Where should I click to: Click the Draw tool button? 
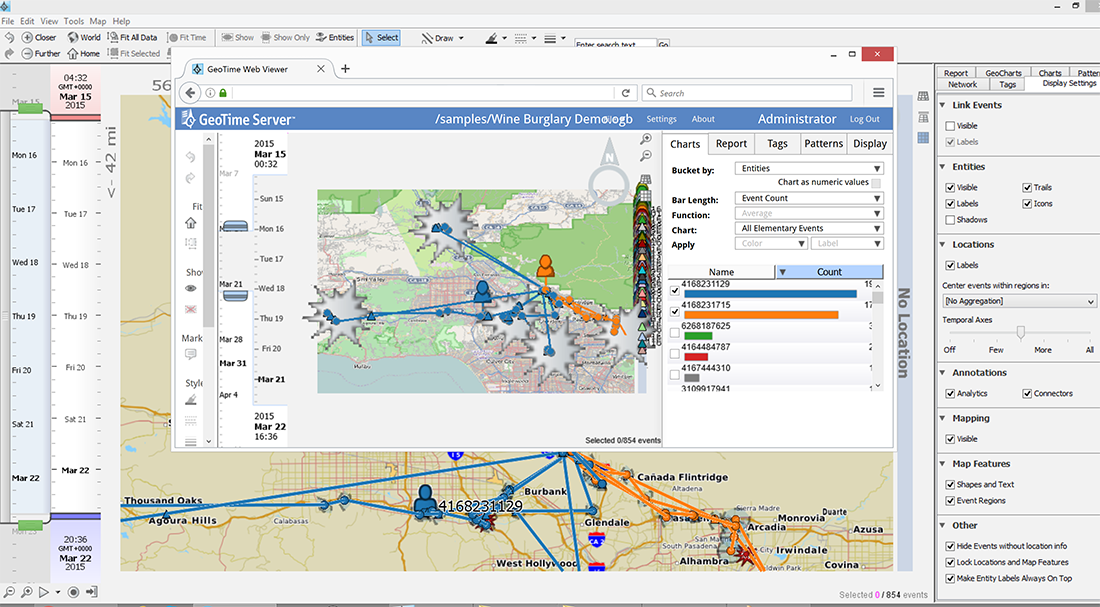click(x=438, y=38)
